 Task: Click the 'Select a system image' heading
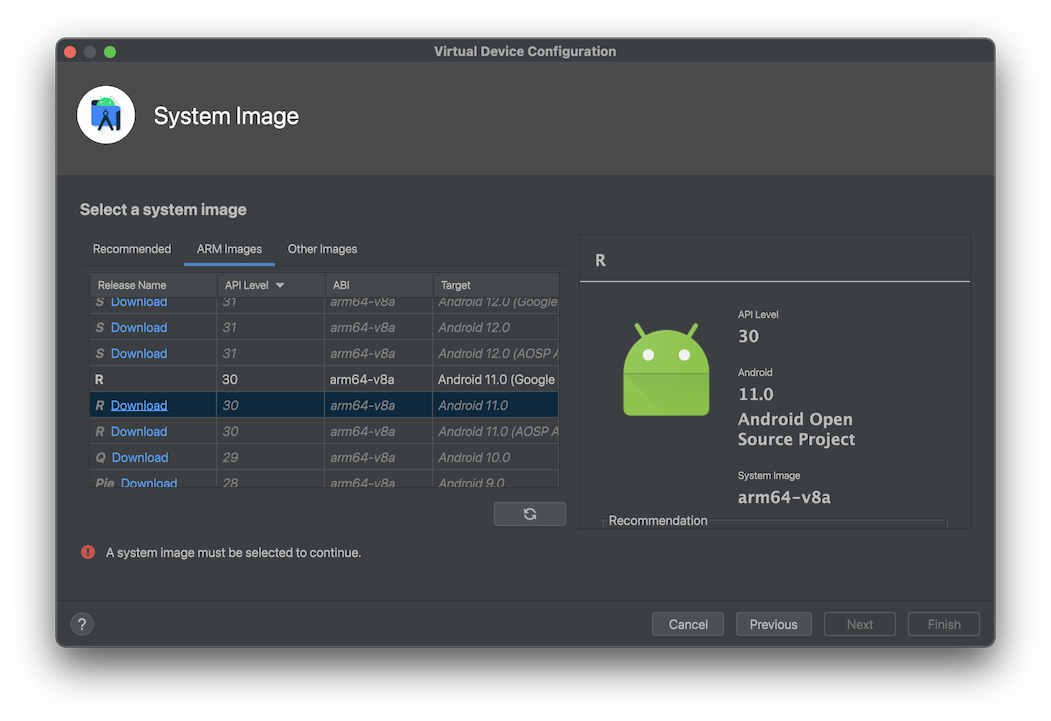click(x=163, y=210)
